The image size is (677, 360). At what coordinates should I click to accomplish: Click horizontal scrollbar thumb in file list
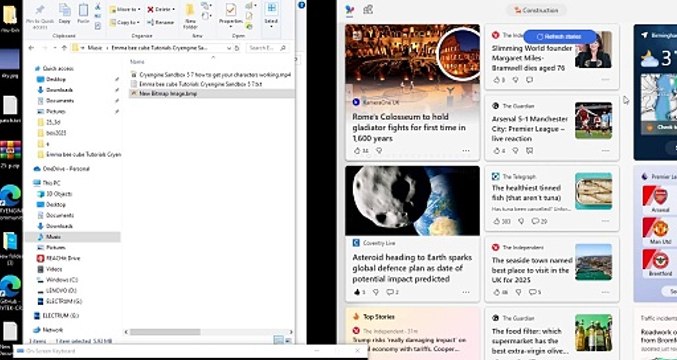click(x=165, y=332)
